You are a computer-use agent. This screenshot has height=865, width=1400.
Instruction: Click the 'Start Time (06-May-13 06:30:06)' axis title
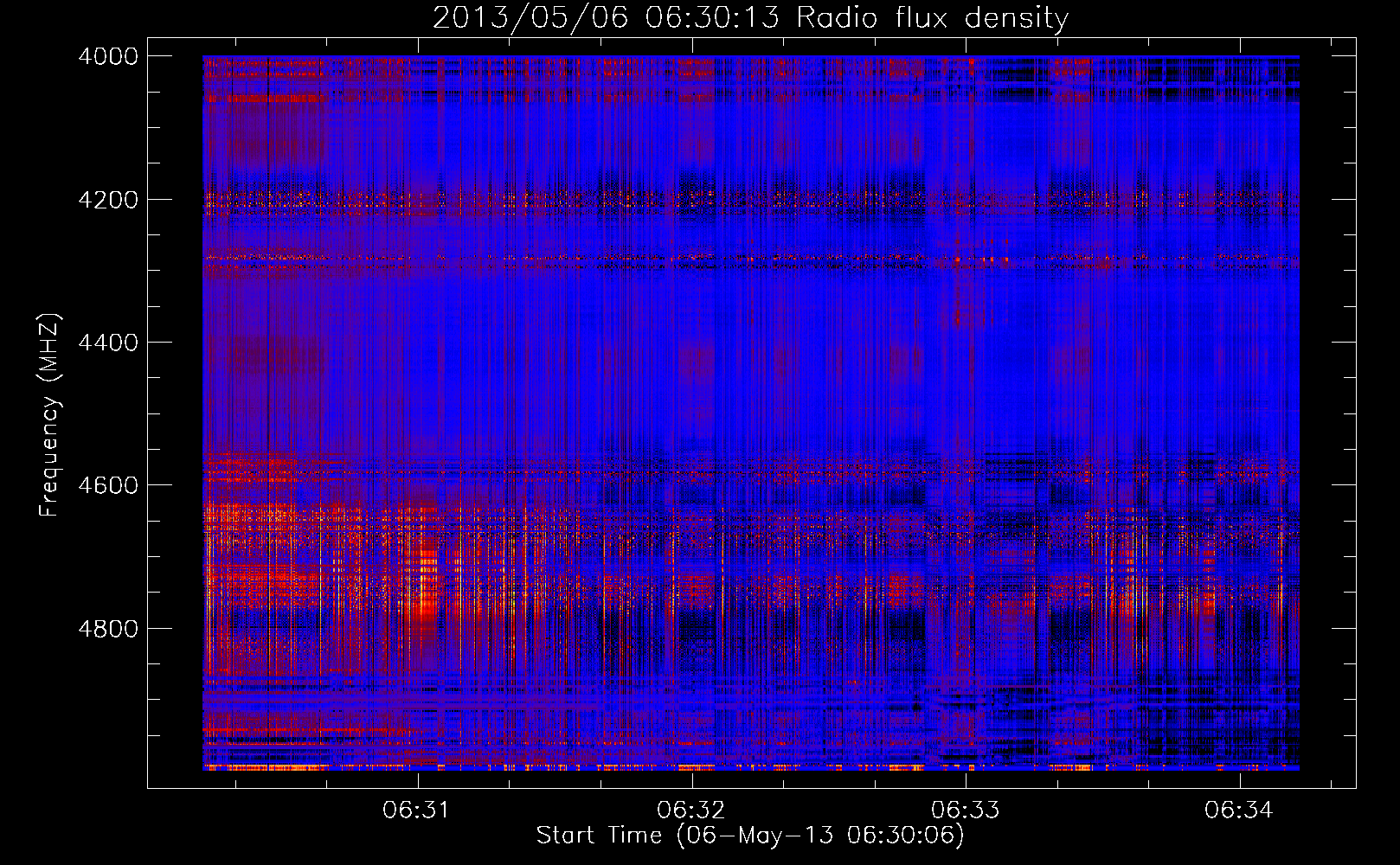pos(750,836)
